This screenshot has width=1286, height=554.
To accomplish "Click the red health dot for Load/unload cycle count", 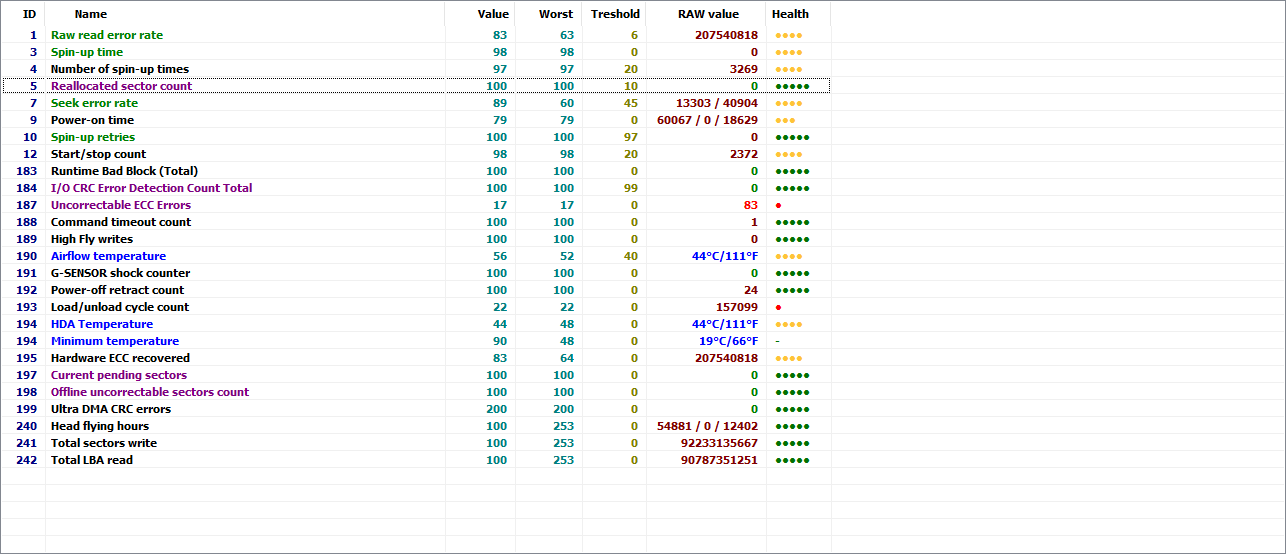I will tap(778, 307).
